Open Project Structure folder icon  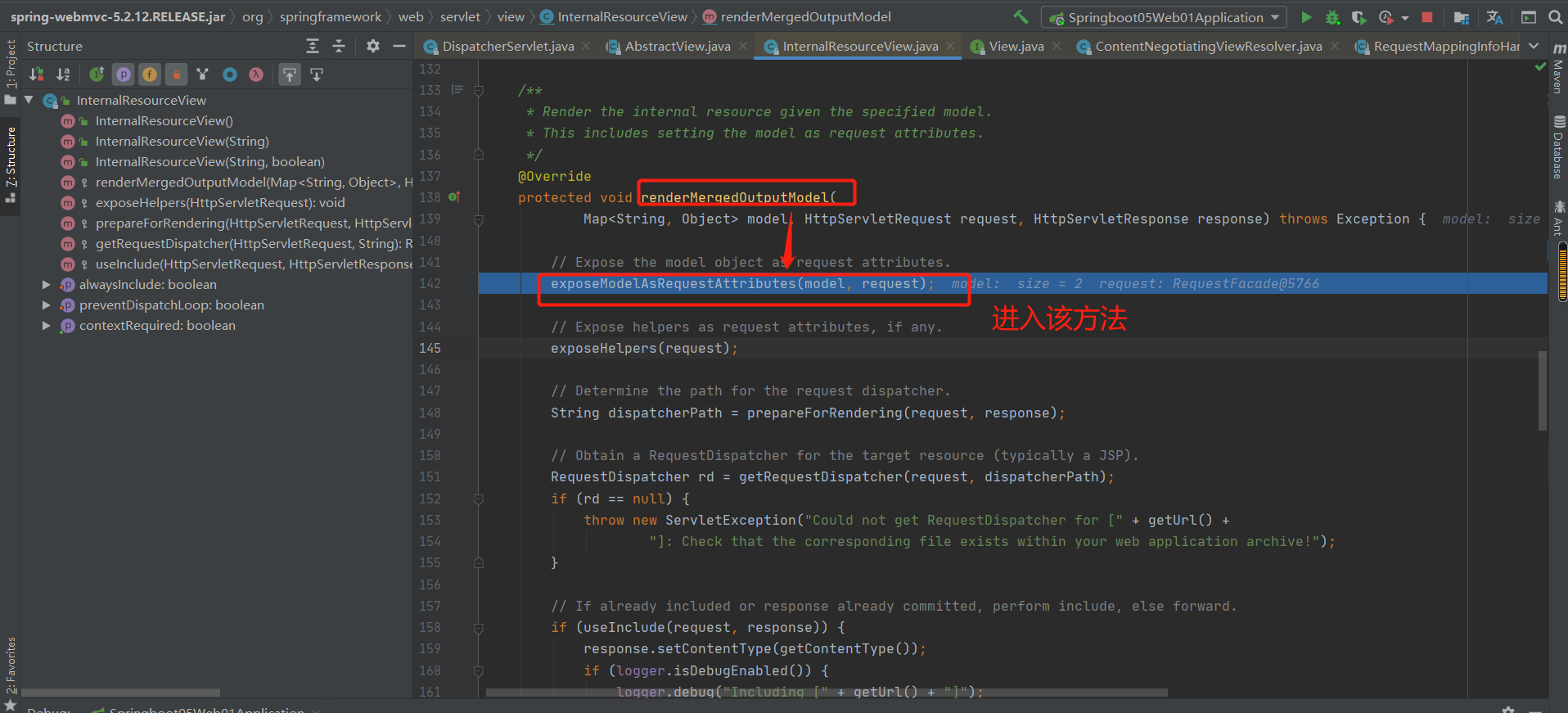[1462, 17]
